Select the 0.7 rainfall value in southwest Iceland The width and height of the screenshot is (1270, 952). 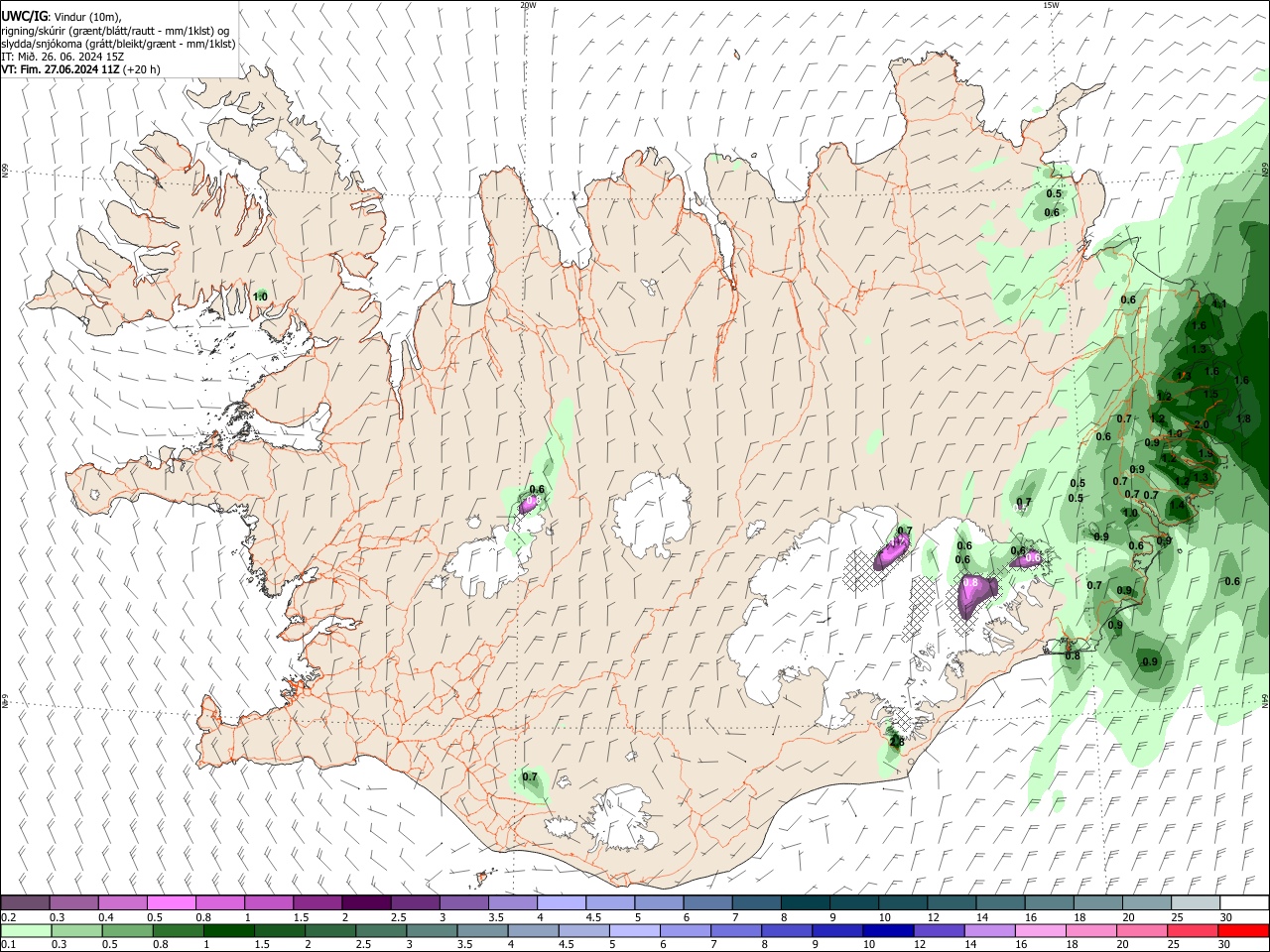click(530, 776)
